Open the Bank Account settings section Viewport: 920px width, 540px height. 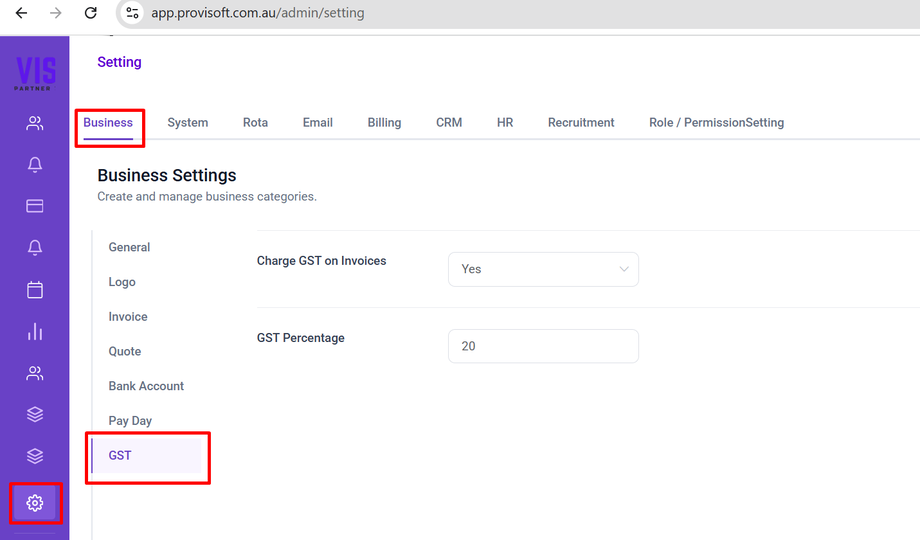(x=146, y=386)
